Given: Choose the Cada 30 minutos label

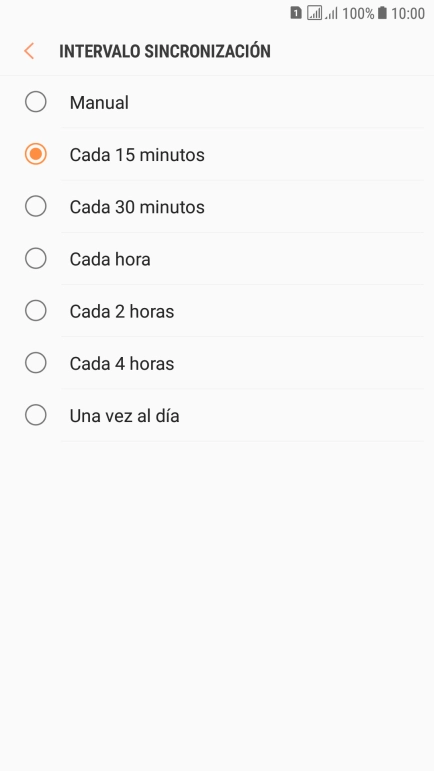Looking at the screenshot, I should tap(137, 207).
